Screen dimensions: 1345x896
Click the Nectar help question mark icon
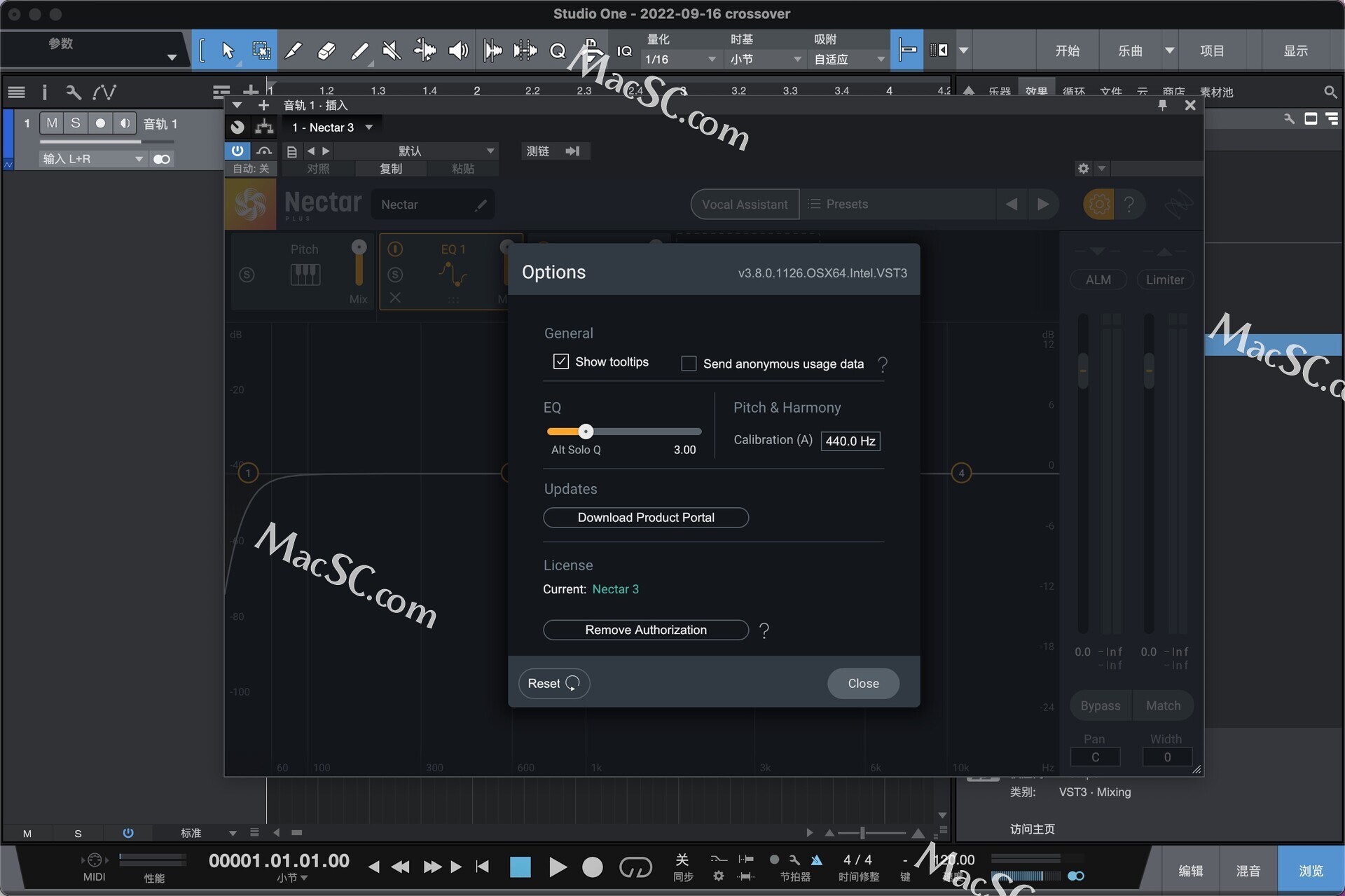tap(1130, 204)
